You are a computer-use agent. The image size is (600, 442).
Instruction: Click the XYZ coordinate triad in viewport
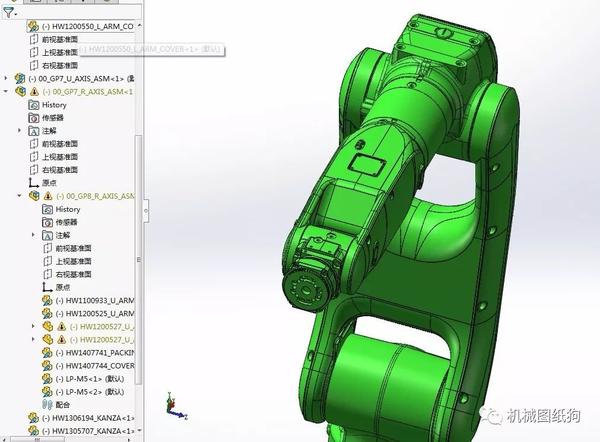point(174,406)
